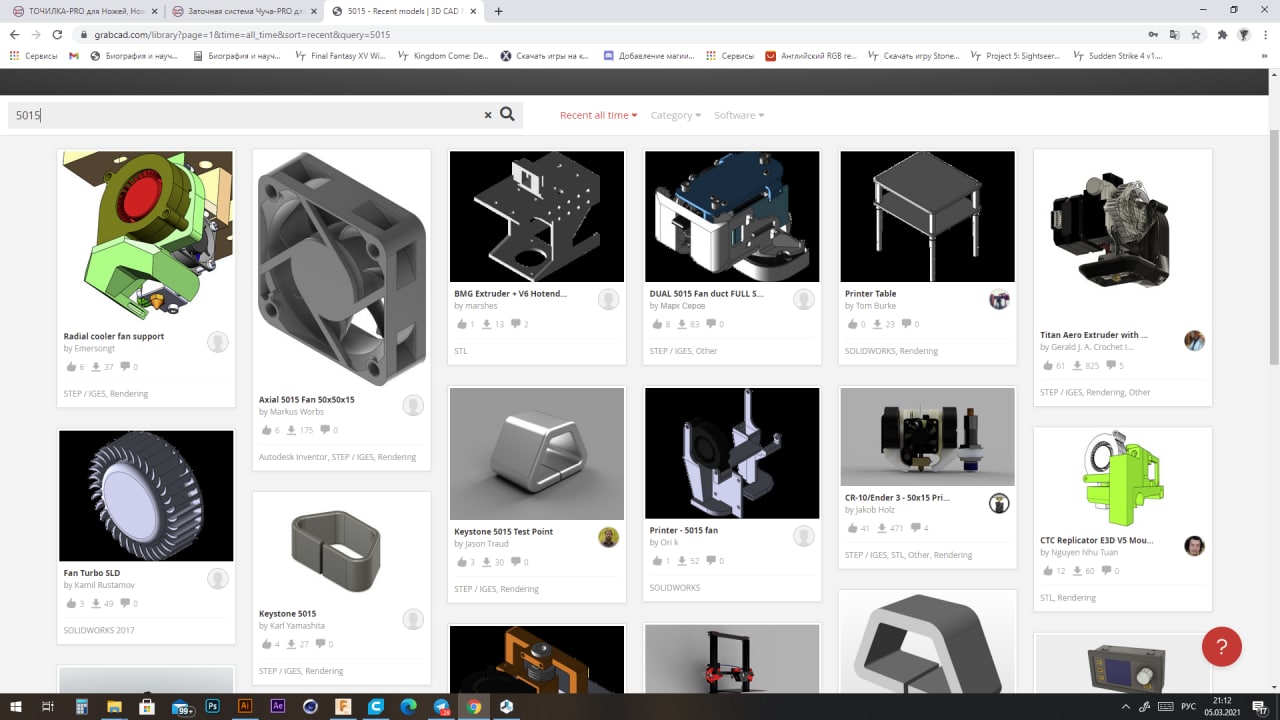Click download icon on DUAL 5015 Fan duct
The height and width of the screenshot is (720, 1280).
pyautogui.click(x=683, y=324)
